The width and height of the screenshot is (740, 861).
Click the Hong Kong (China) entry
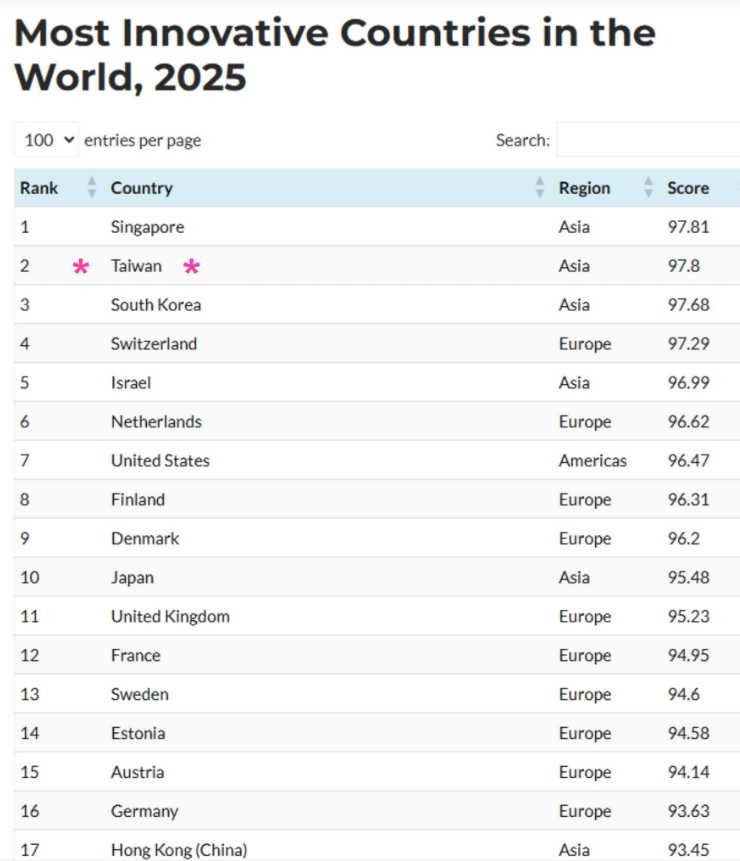(179, 850)
